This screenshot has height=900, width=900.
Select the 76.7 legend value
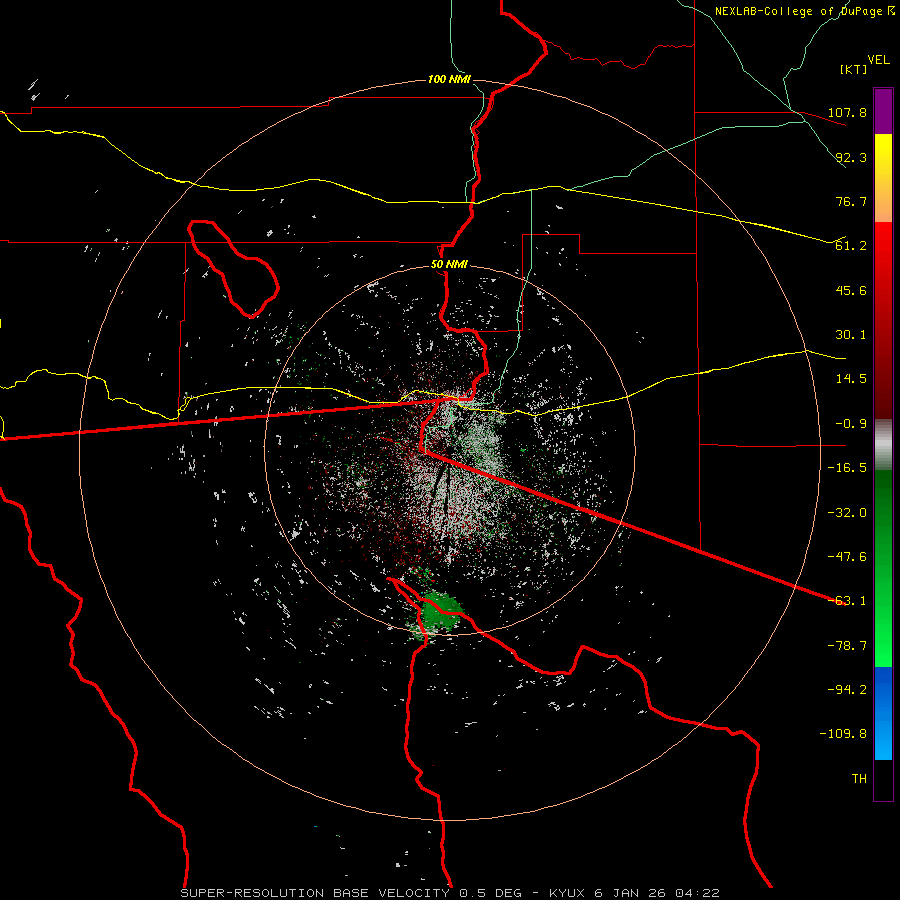coord(851,201)
